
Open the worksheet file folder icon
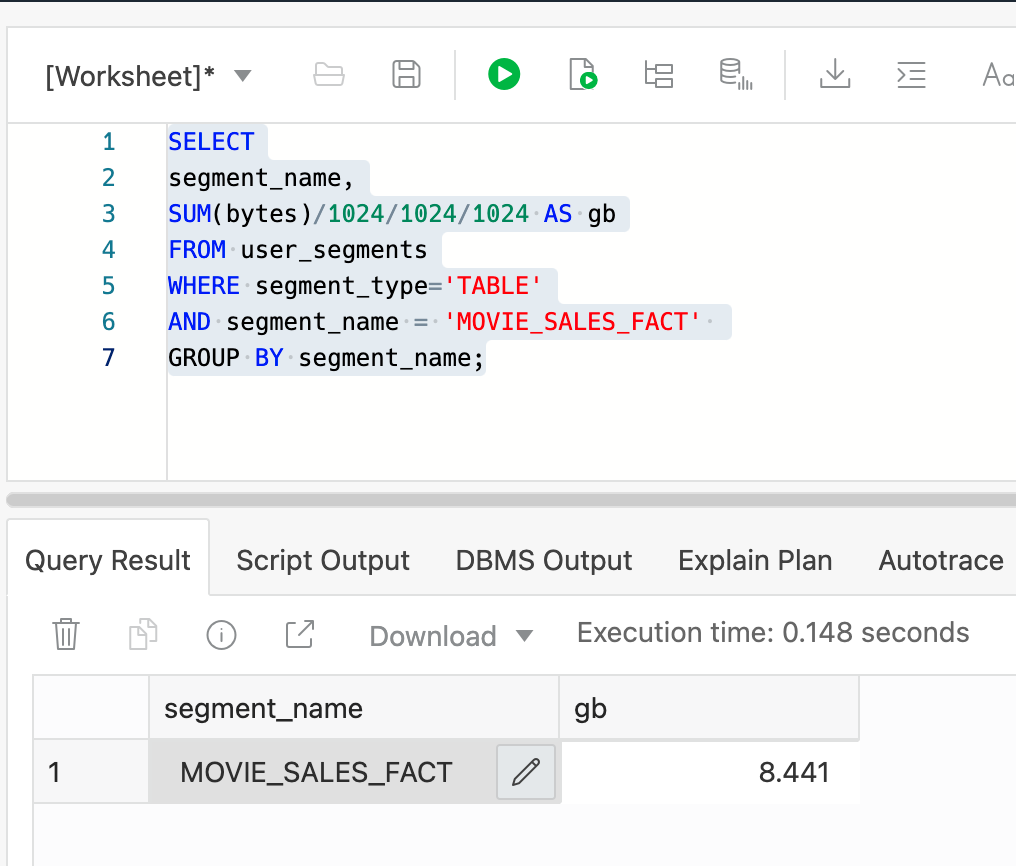click(x=328, y=74)
